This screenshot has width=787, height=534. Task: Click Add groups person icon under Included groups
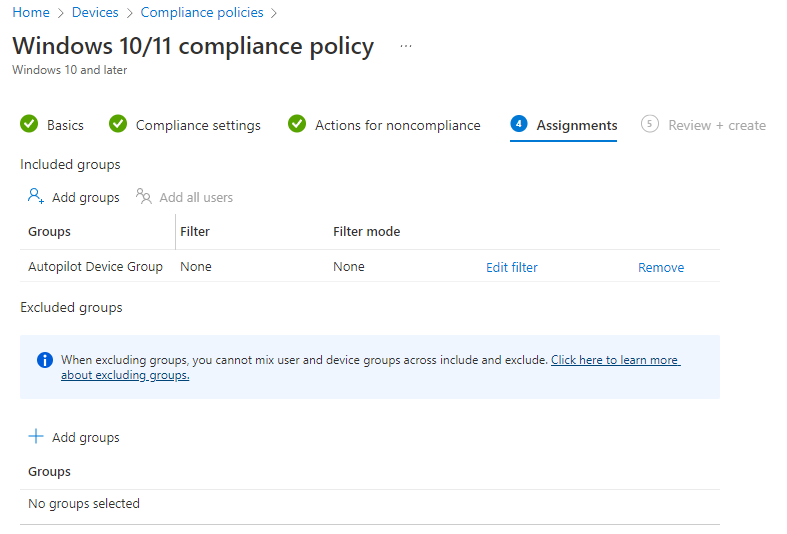click(36, 196)
